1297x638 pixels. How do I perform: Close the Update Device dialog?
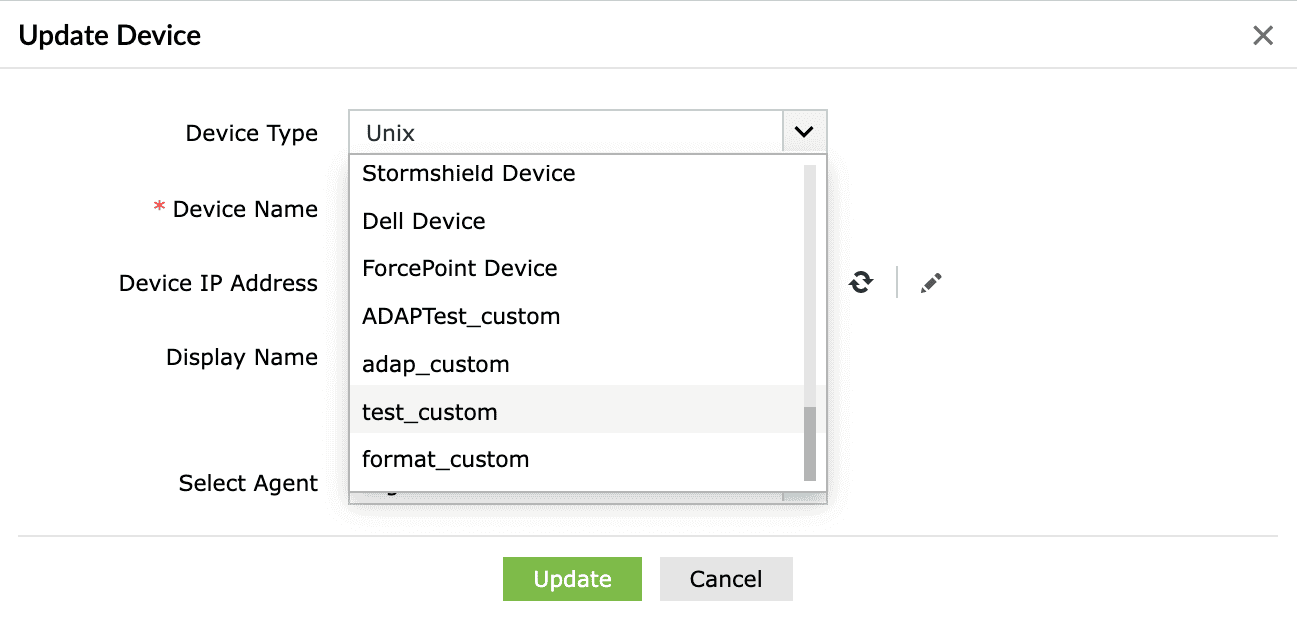[x=1263, y=36]
